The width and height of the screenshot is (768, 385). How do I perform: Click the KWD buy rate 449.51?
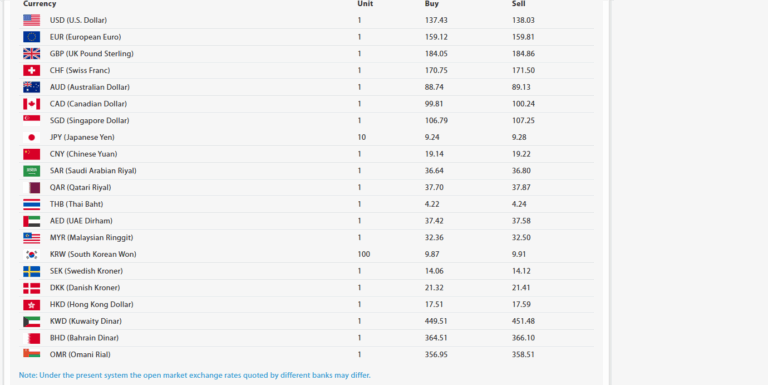436,321
